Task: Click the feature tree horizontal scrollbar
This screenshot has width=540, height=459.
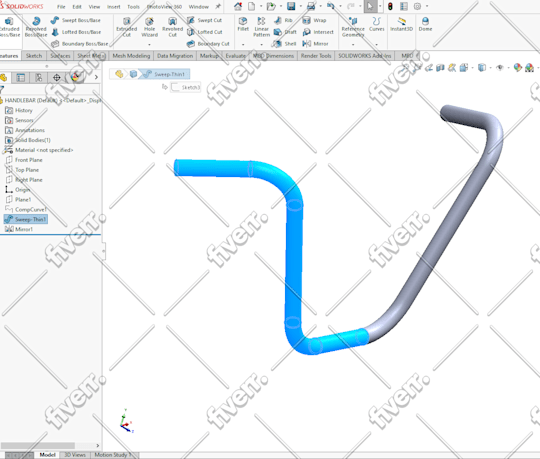Action: point(38,445)
